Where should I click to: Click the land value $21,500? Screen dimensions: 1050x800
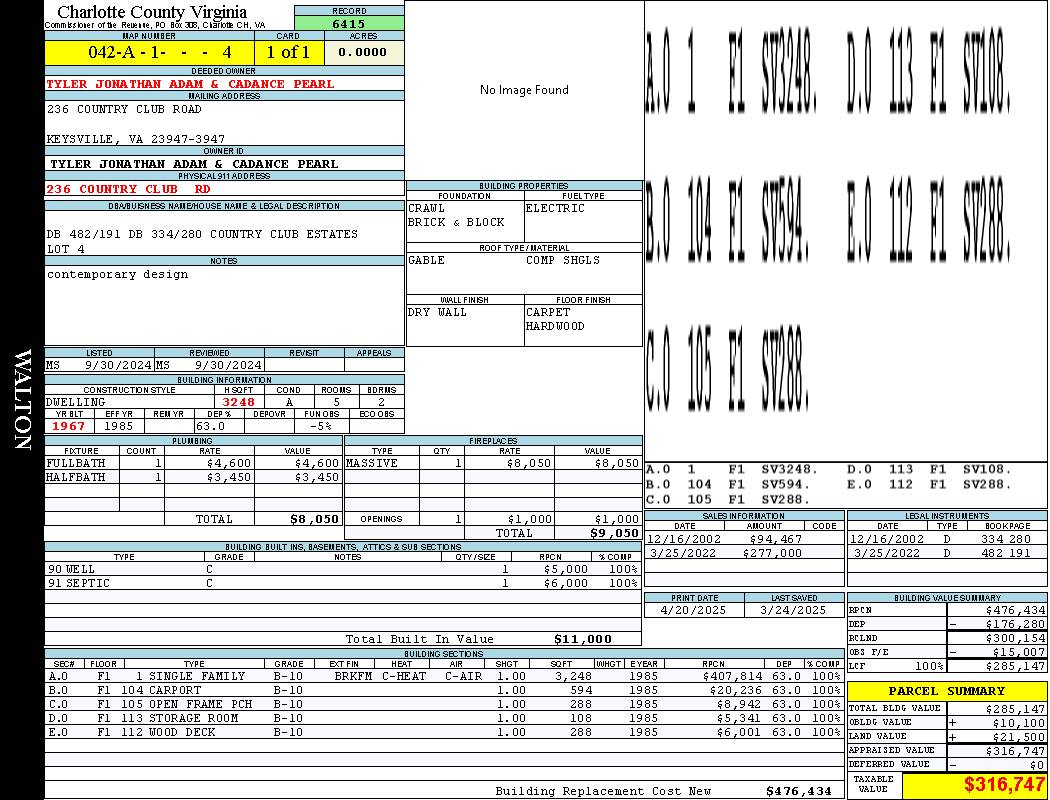coord(1019,737)
